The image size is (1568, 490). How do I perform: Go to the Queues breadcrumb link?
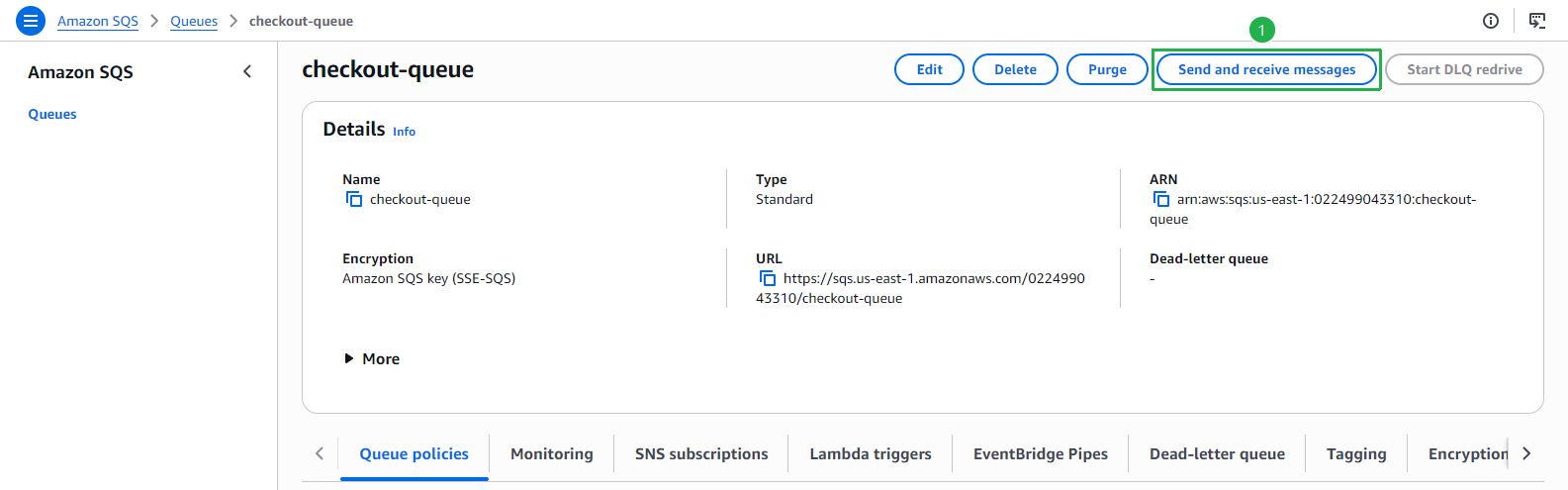[x=194, y=21]
